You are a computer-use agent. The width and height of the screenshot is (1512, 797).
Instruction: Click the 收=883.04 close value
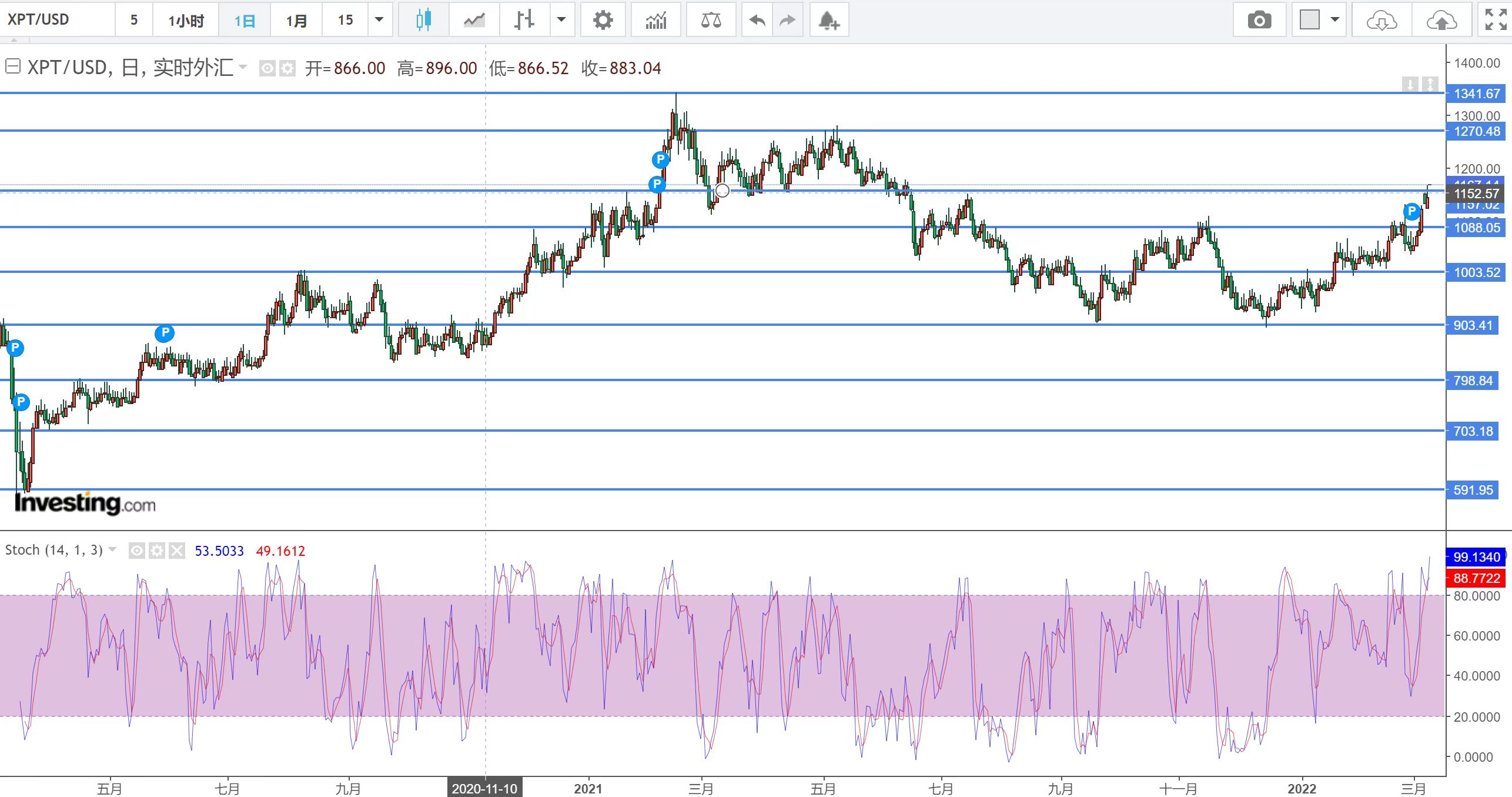[x=621, y=68]
